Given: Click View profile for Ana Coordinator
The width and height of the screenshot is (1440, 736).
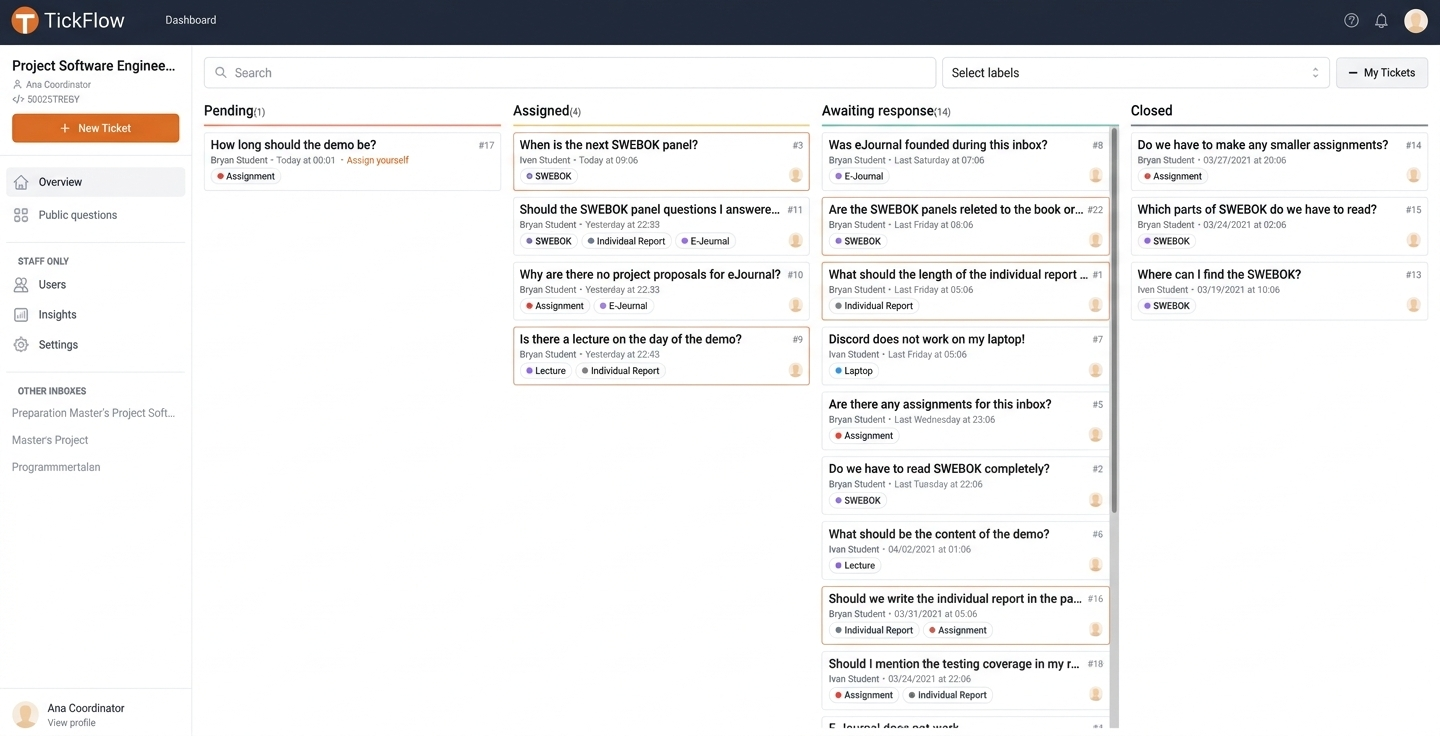Looking at the screenshot, I should click(70, 721).
